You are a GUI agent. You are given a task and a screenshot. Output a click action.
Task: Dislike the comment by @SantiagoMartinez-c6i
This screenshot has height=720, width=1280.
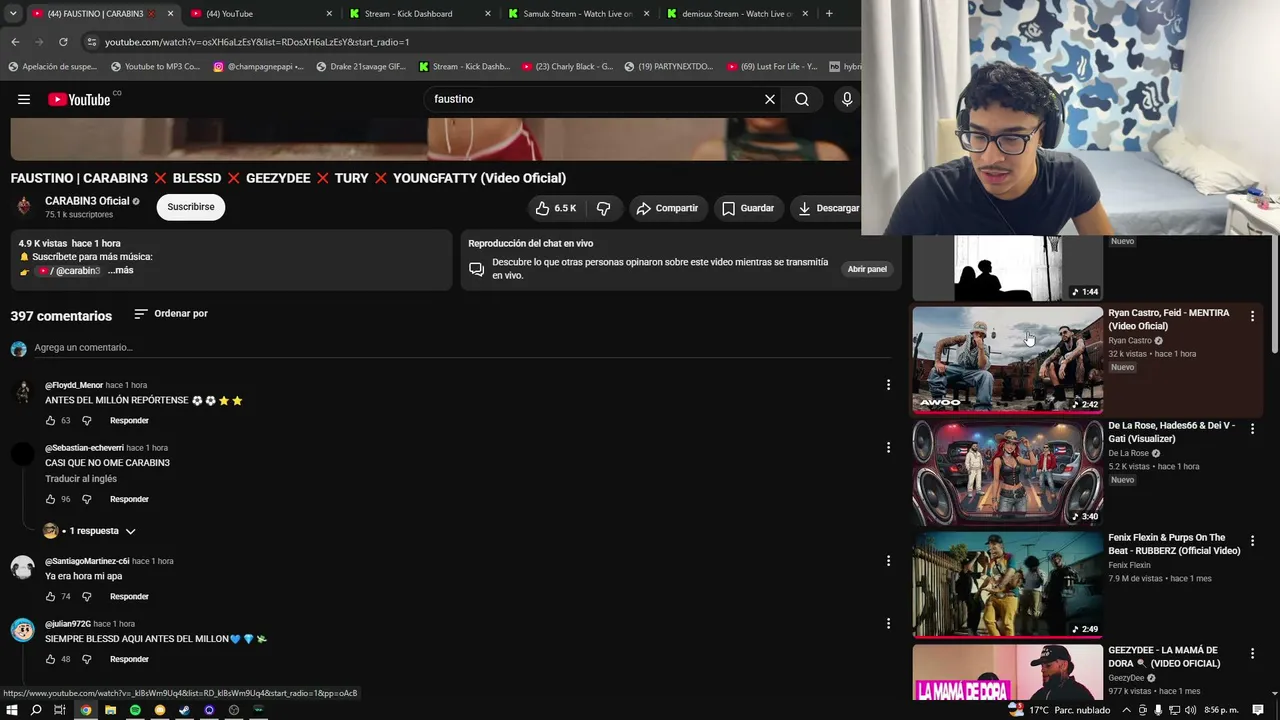click(86, 597)
